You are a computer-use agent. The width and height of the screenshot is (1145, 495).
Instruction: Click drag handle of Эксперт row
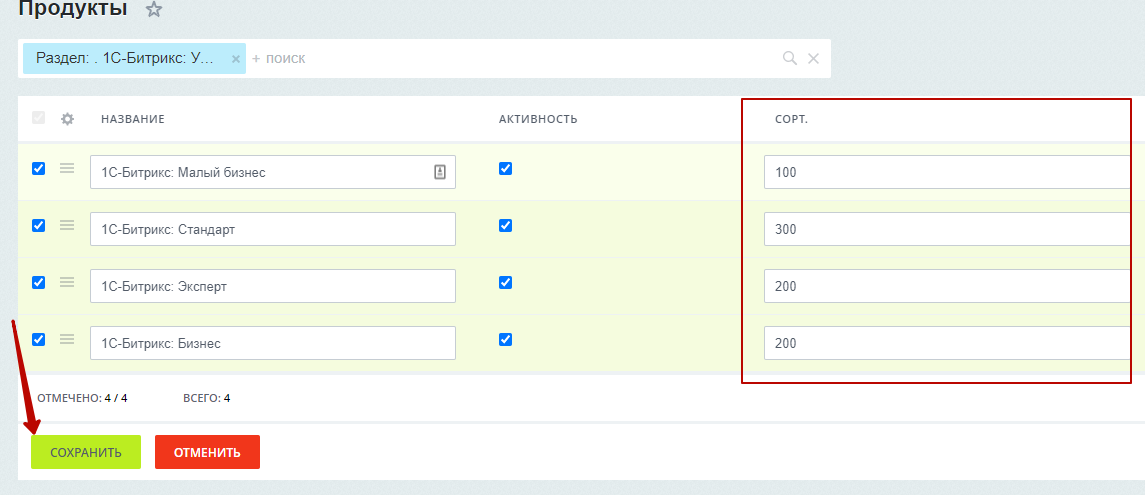point(67,283)
